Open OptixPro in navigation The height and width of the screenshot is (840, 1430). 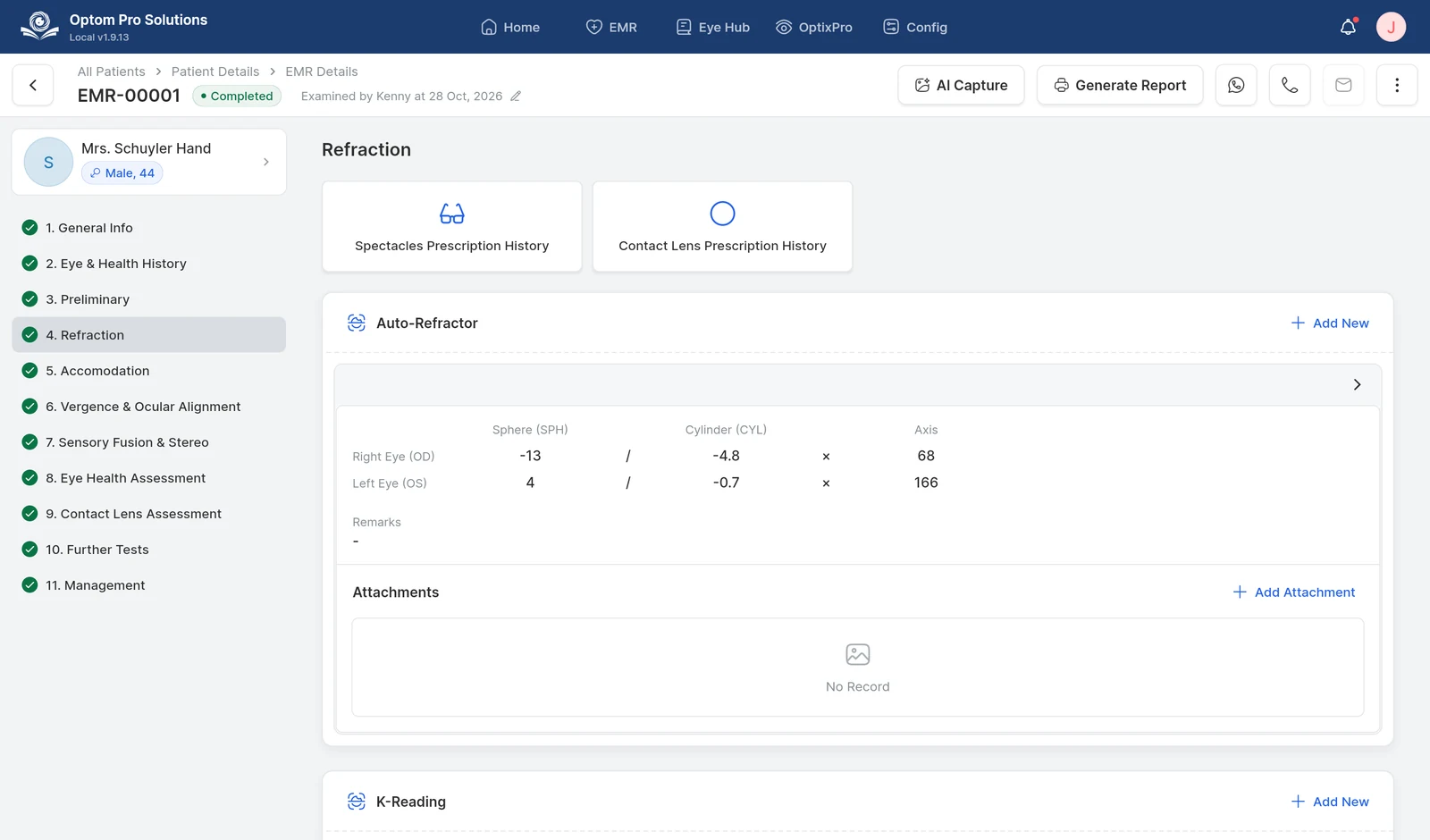tap(814, 27)
